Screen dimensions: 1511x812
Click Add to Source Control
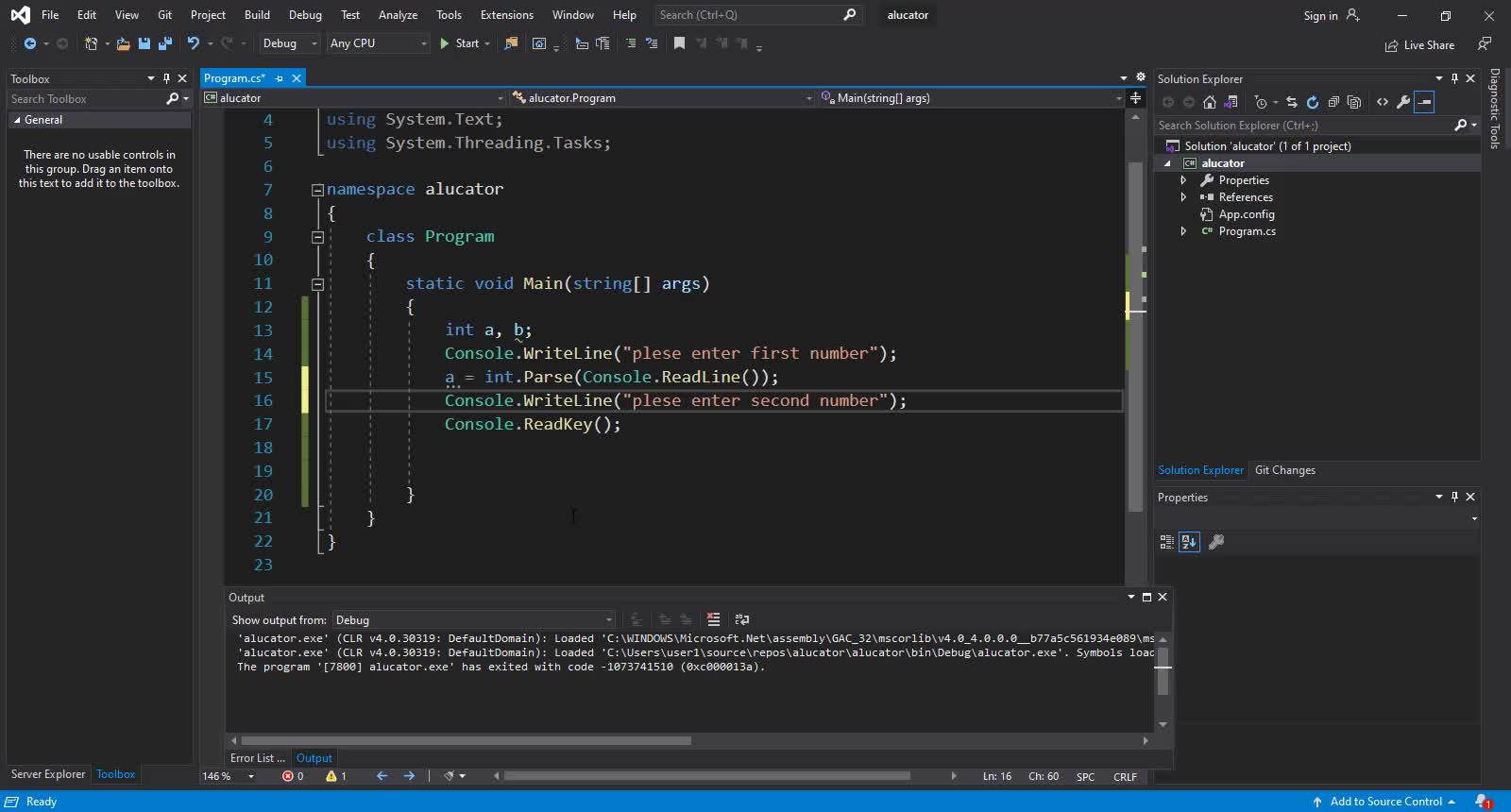pyautogui.click(x=1385, y=802)
